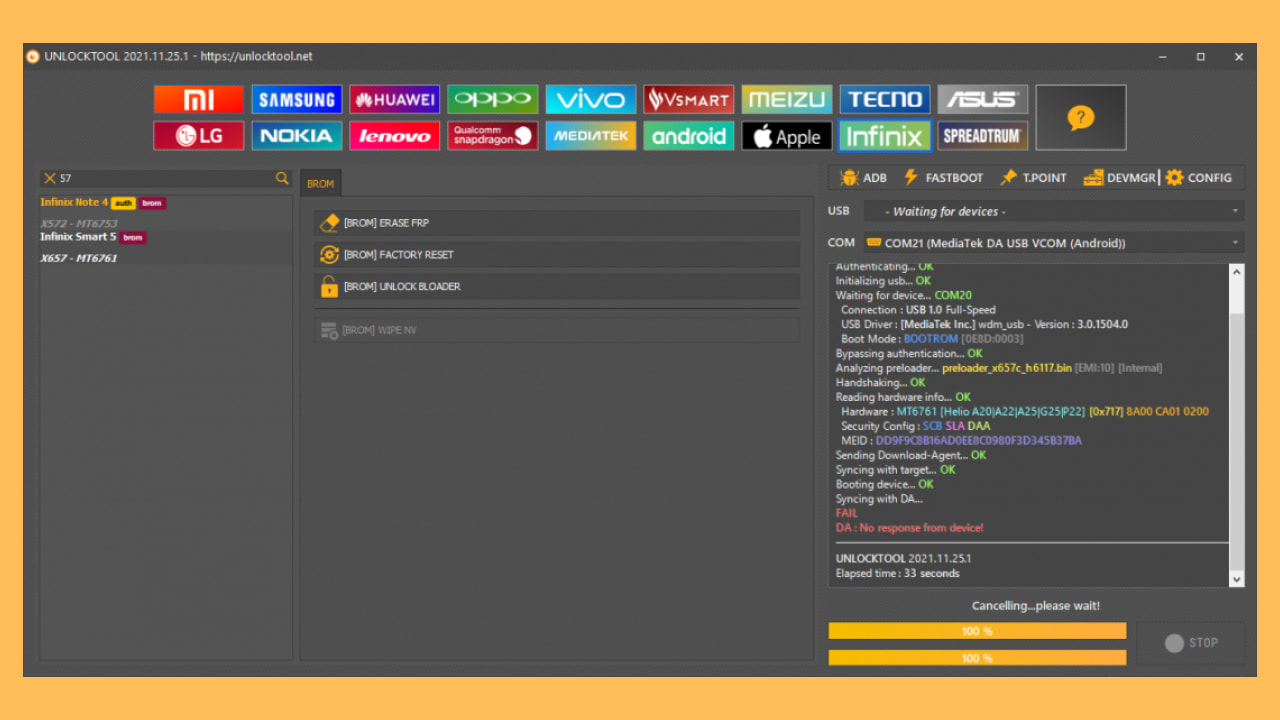Click the log scrollbar down arrow

(x=1237, y=579)
